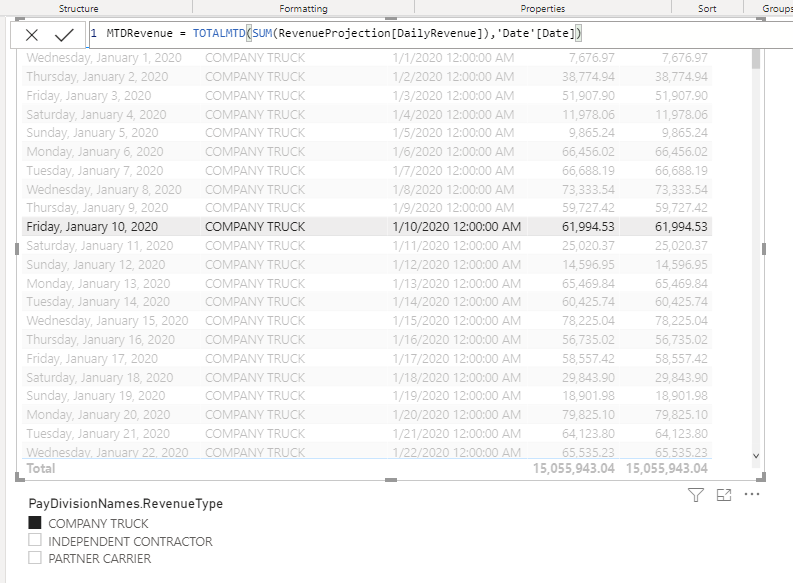
Task: Open the visual filter funnel icon
Action: click(x=696, y=495)
